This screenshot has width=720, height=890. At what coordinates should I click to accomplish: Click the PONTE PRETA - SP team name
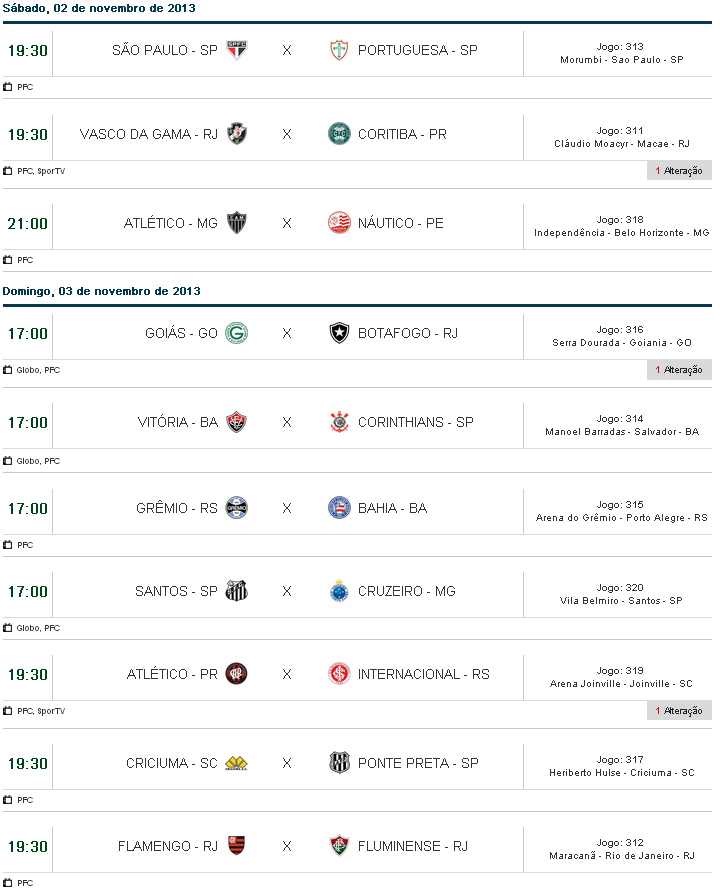click(418, 763)
